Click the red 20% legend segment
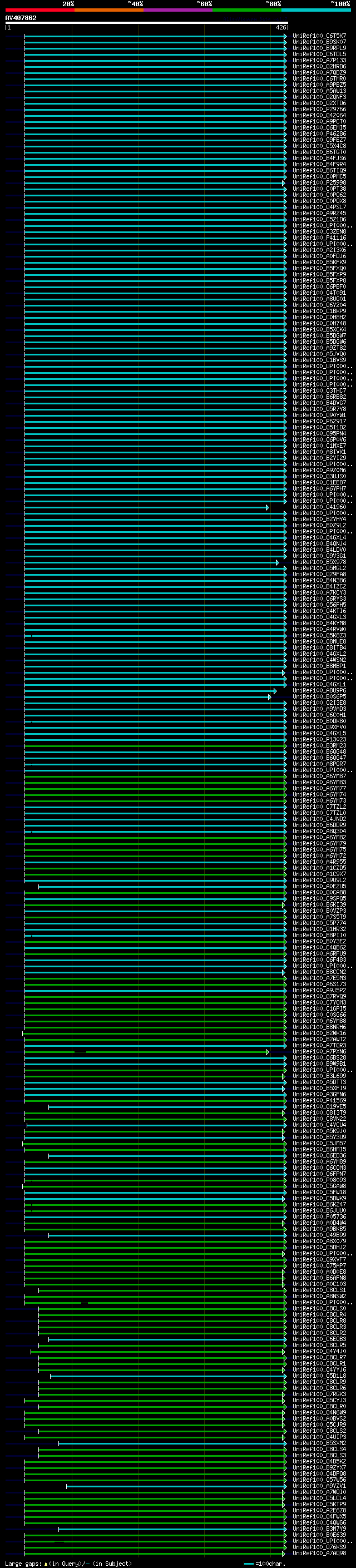Image resolution: width=356 pixels, height=1568 pixels. coord(39,10)
